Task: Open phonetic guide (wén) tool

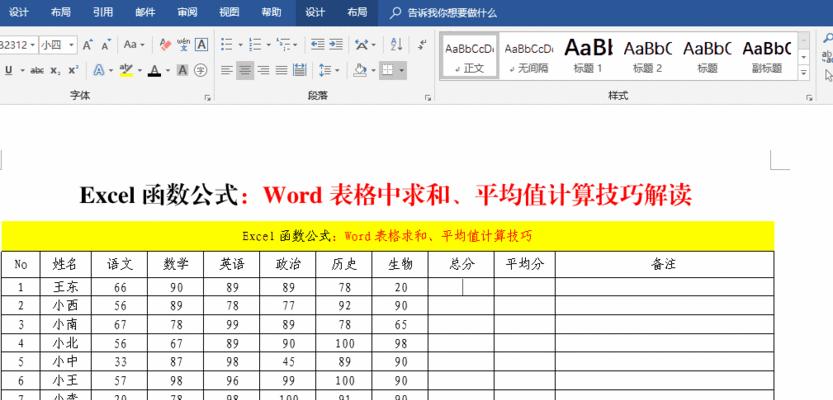Action: [183, 45]
